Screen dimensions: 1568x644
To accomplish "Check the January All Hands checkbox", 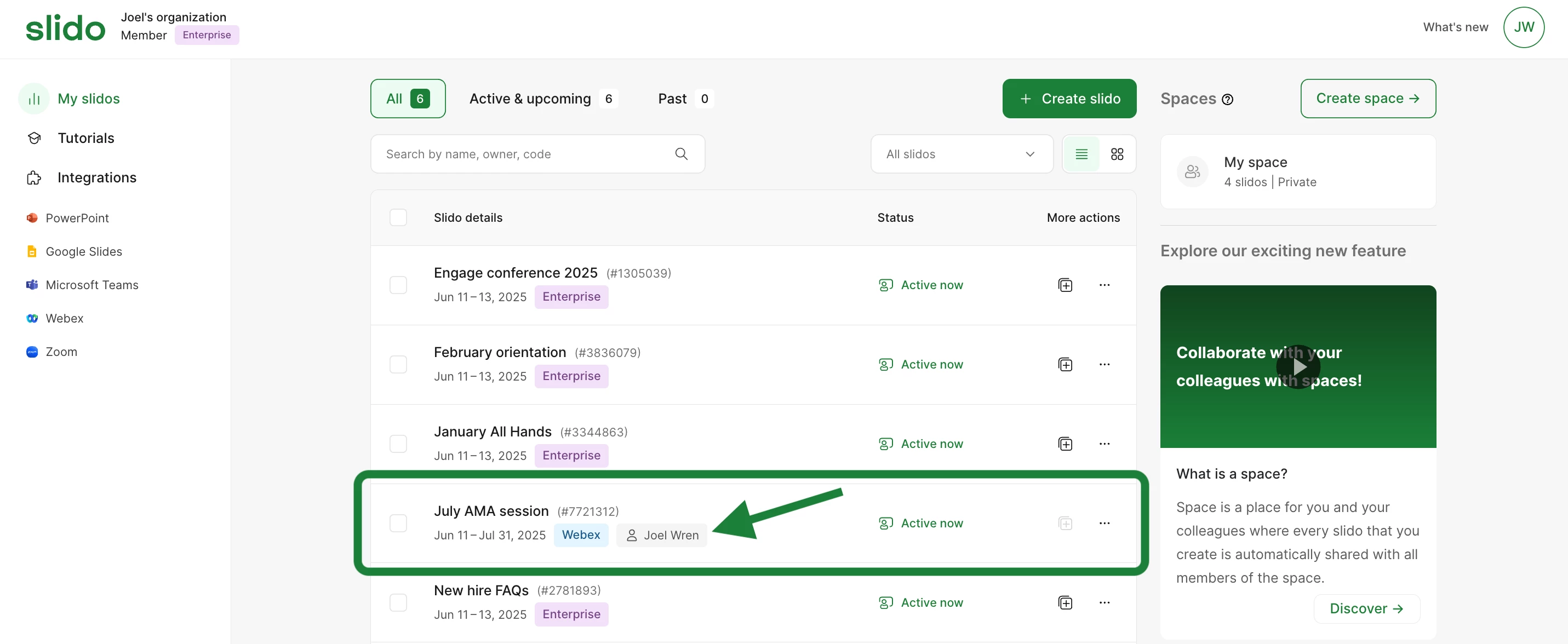I will tap(398, 444).
